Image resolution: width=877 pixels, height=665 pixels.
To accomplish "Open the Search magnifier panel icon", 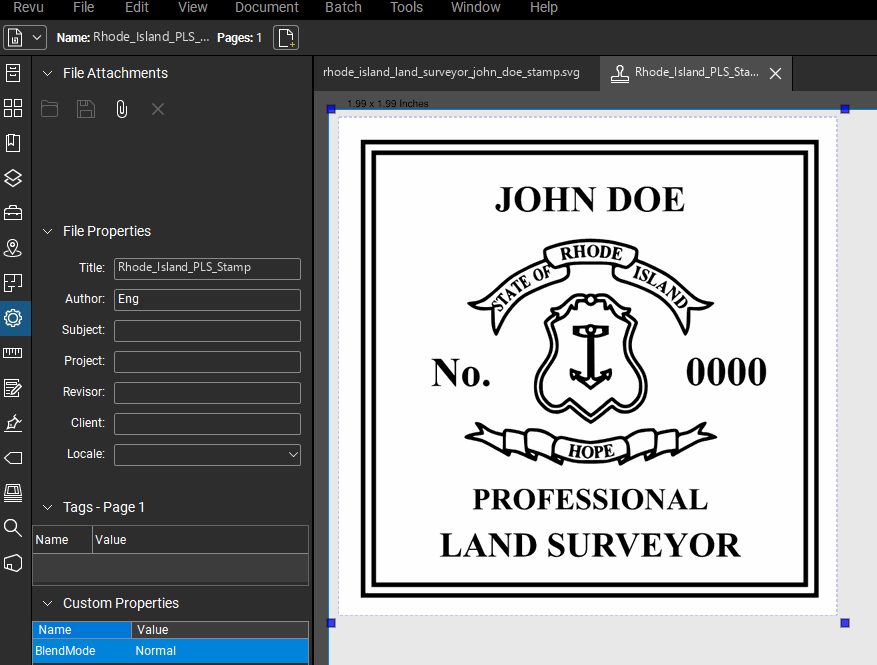I will pos(13,528).
